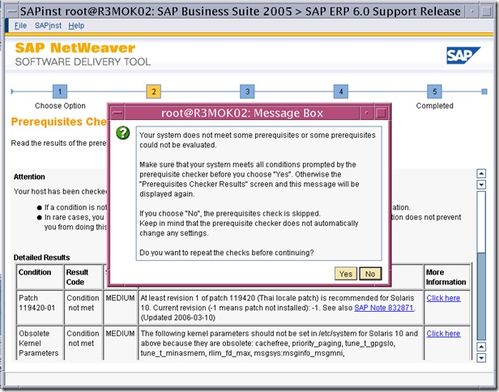Viewport: 499px width, 392px height.
Task: Open the SAPinst menu
Action: pos(48,26)
